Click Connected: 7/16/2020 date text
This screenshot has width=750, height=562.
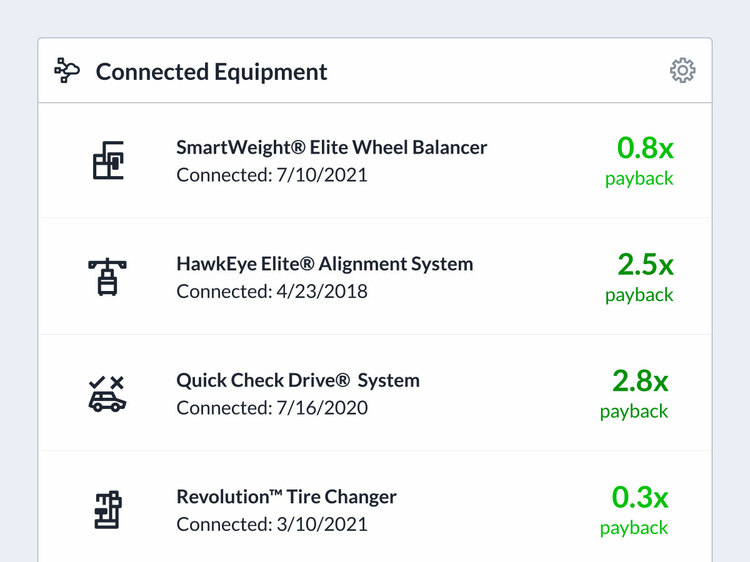point(272,408)
